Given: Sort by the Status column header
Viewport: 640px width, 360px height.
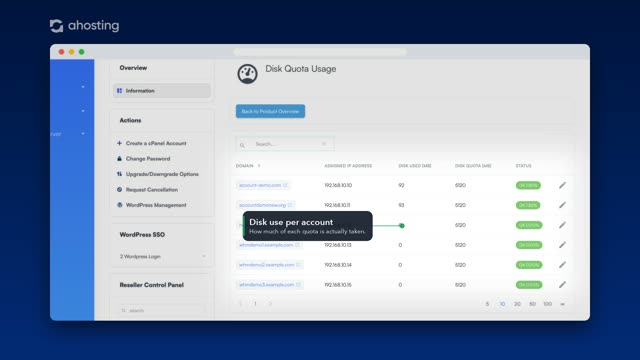Looking at the screenshot, I should (523, 166).
